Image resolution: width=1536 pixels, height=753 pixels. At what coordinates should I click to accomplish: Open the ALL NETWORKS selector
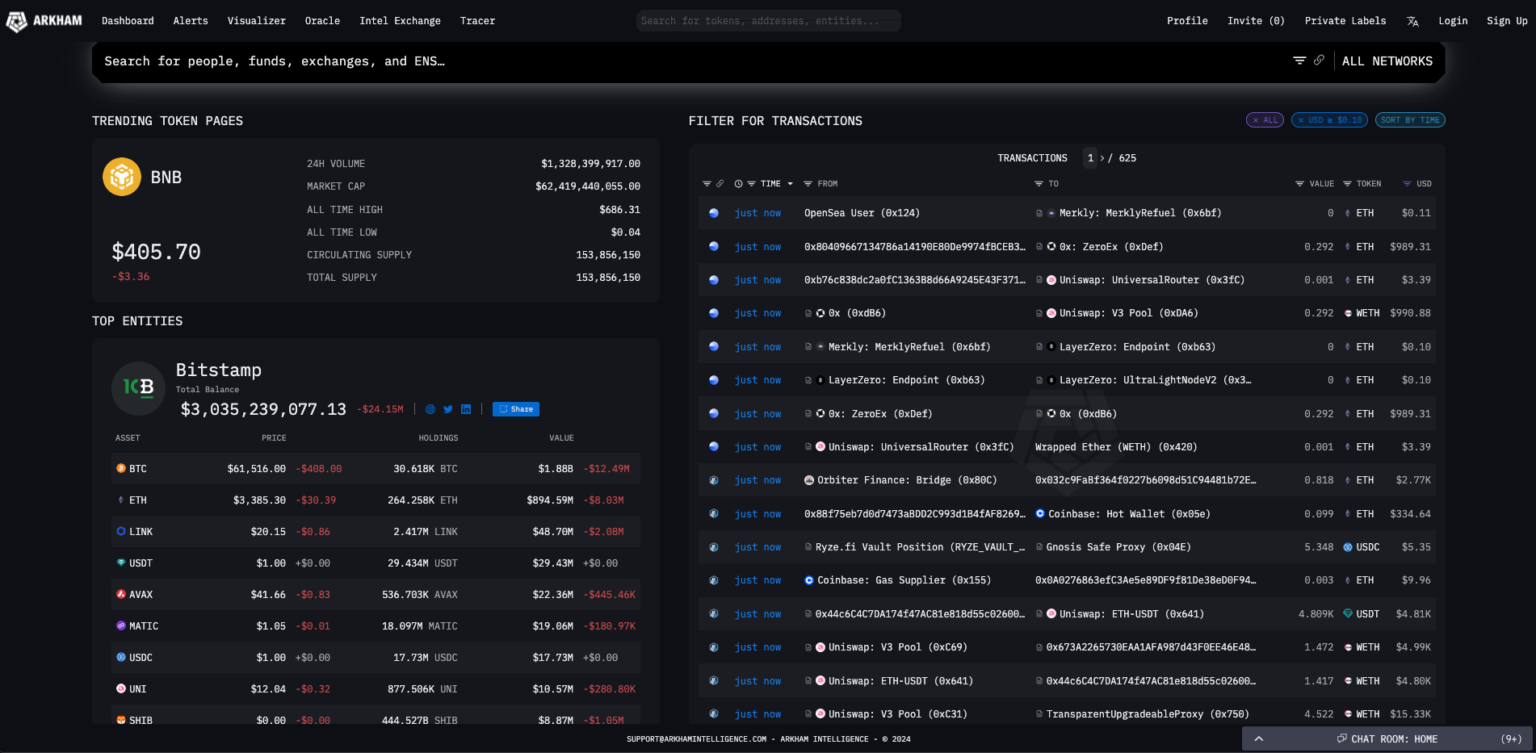coord(1386,61)
